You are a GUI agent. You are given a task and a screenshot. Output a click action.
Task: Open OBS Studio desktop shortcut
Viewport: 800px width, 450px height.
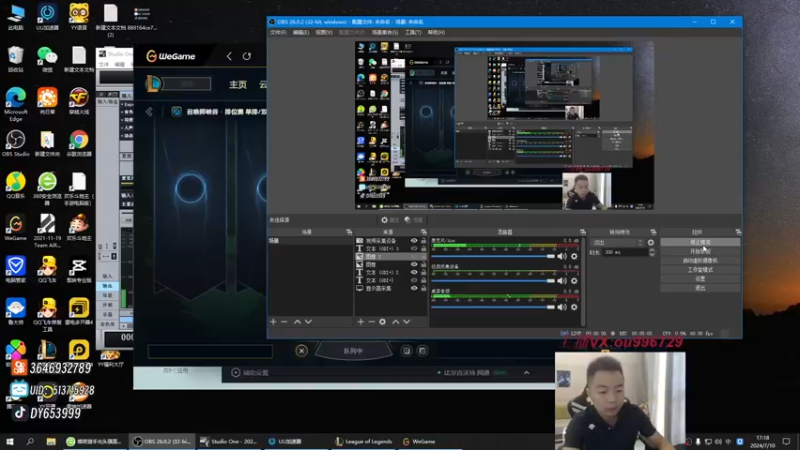click(x=16, y=143)
